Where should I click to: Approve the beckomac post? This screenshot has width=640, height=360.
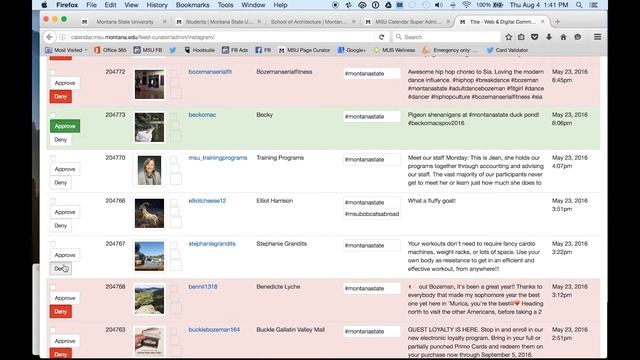pyautogui.click(x=65, y=126)
